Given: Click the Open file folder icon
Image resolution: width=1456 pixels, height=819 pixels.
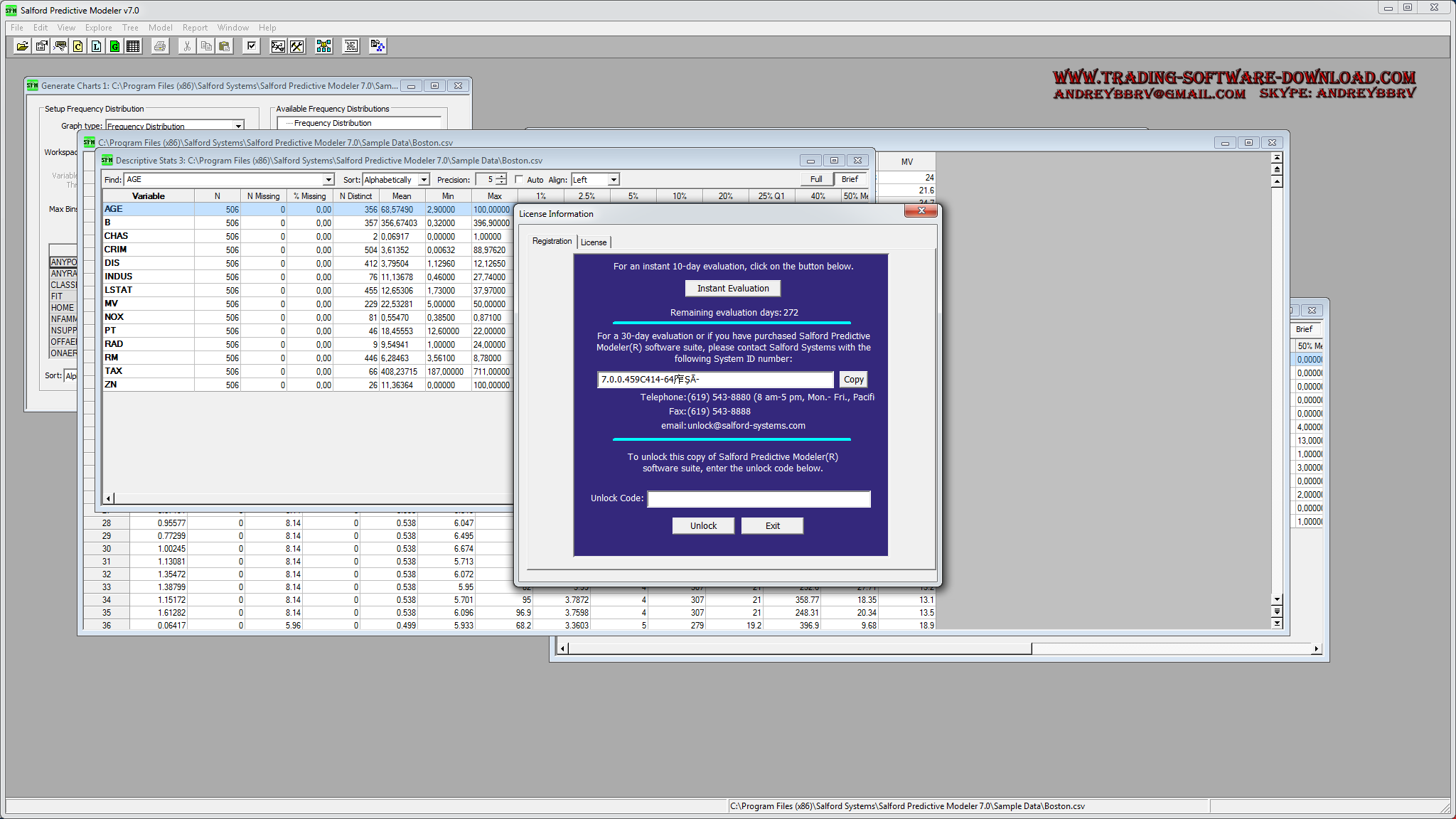Looking at the screenshot, I should [23, 46].
